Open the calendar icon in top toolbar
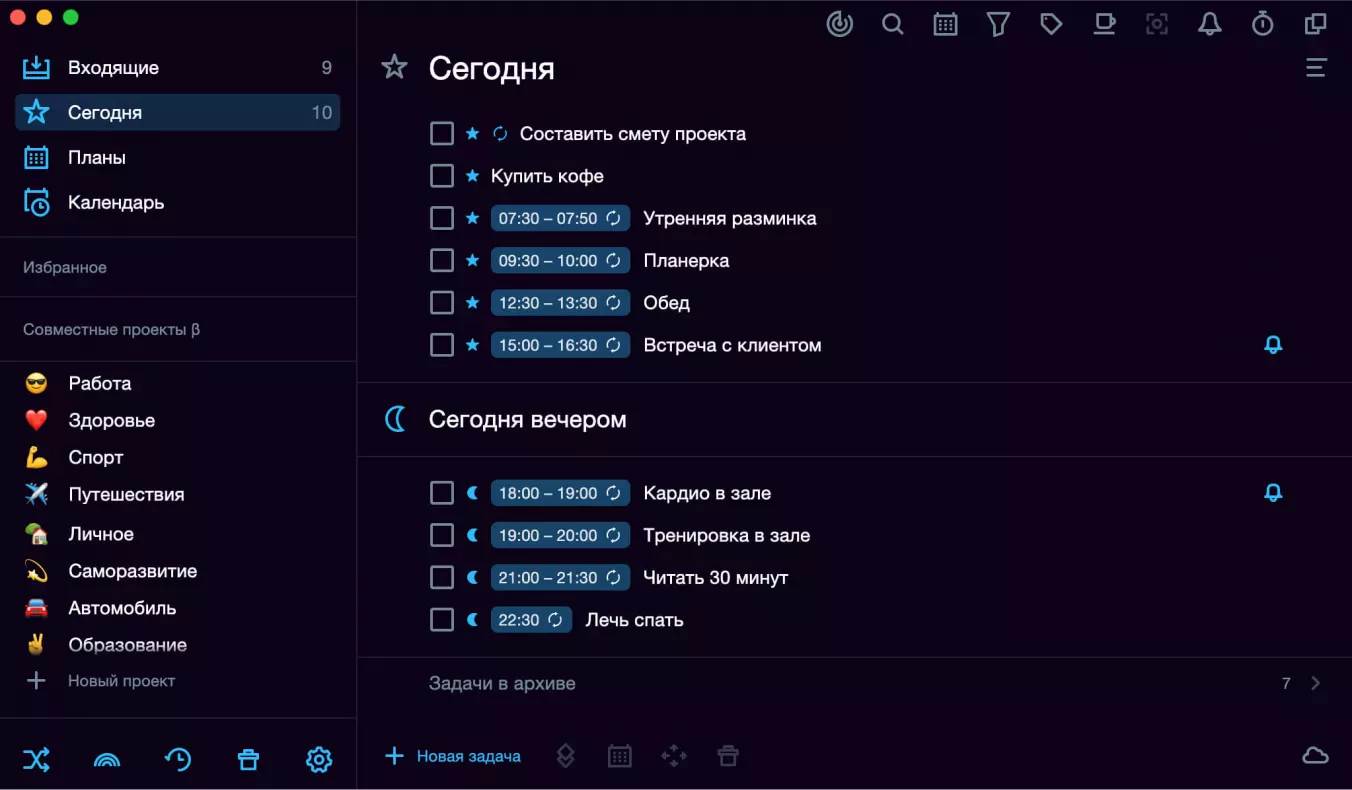Image resolution: width=1352 pixels, height=790 pixels. coord(945,24)
